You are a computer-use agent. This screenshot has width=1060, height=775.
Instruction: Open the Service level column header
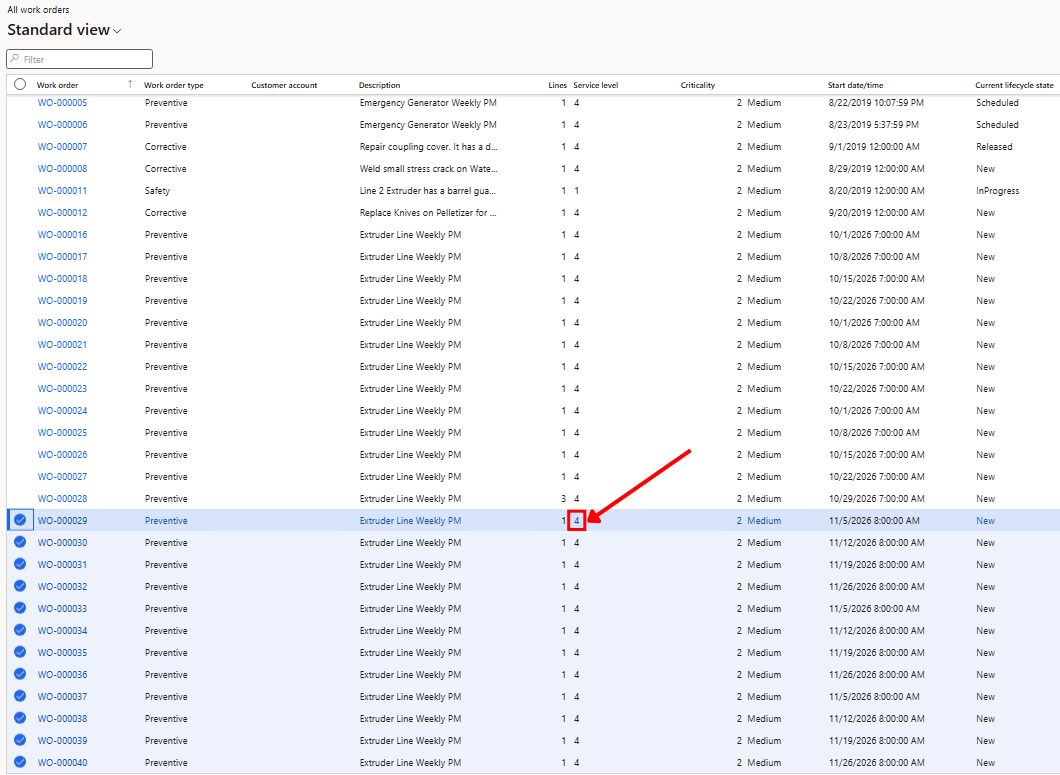[596, 85]
